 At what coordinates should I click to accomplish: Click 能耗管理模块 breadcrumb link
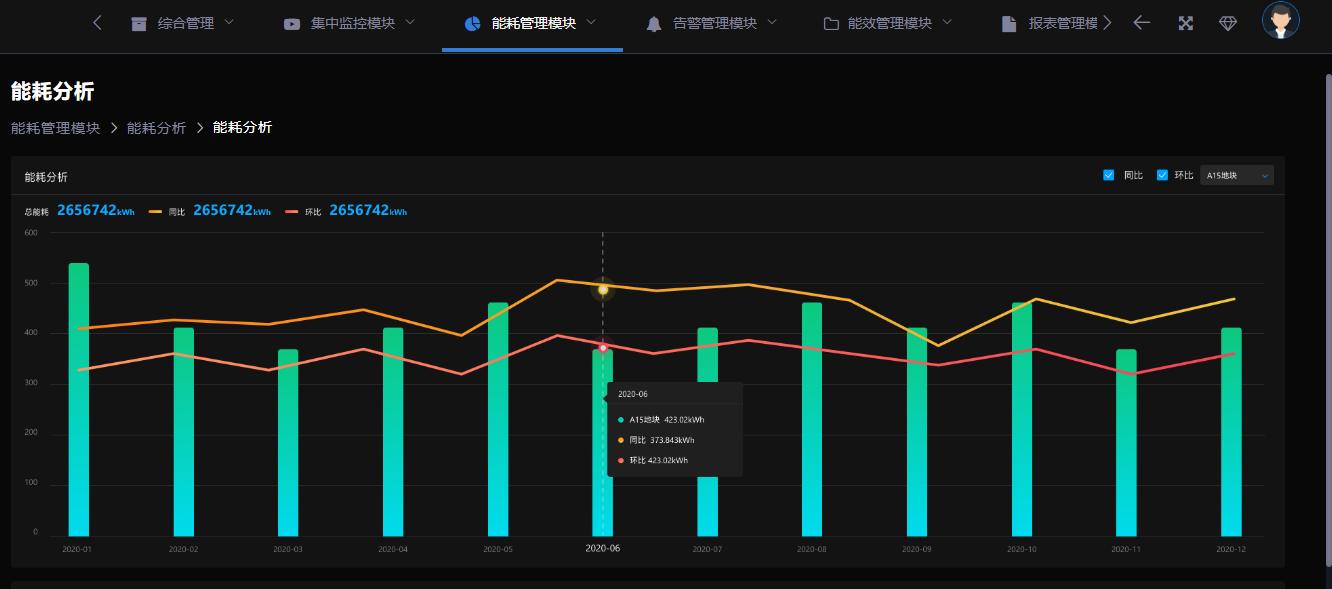point(55,128)
